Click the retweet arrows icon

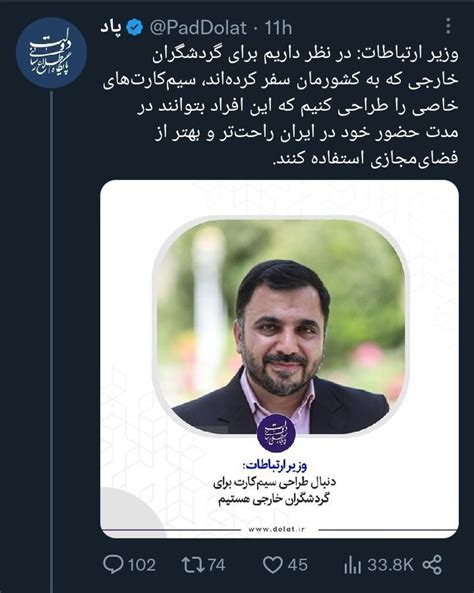pos(193,565)
